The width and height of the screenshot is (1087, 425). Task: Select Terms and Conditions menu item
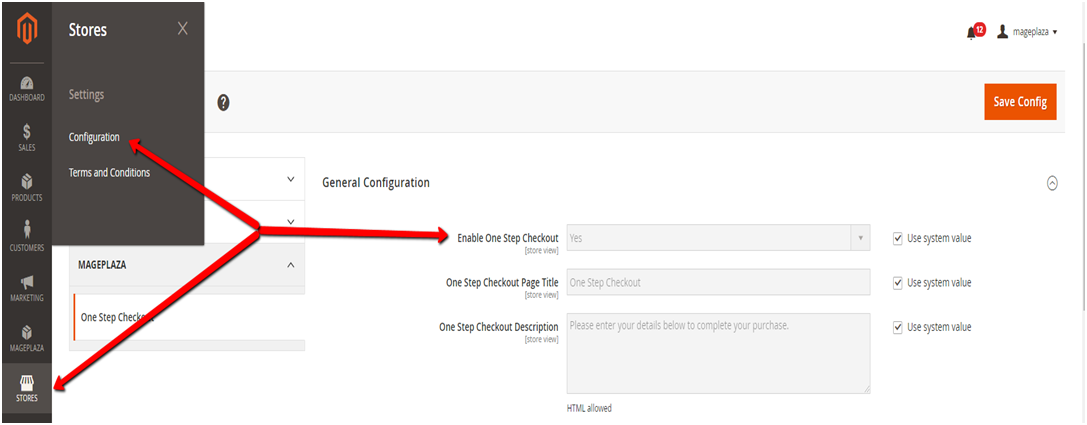pos(109,172)
